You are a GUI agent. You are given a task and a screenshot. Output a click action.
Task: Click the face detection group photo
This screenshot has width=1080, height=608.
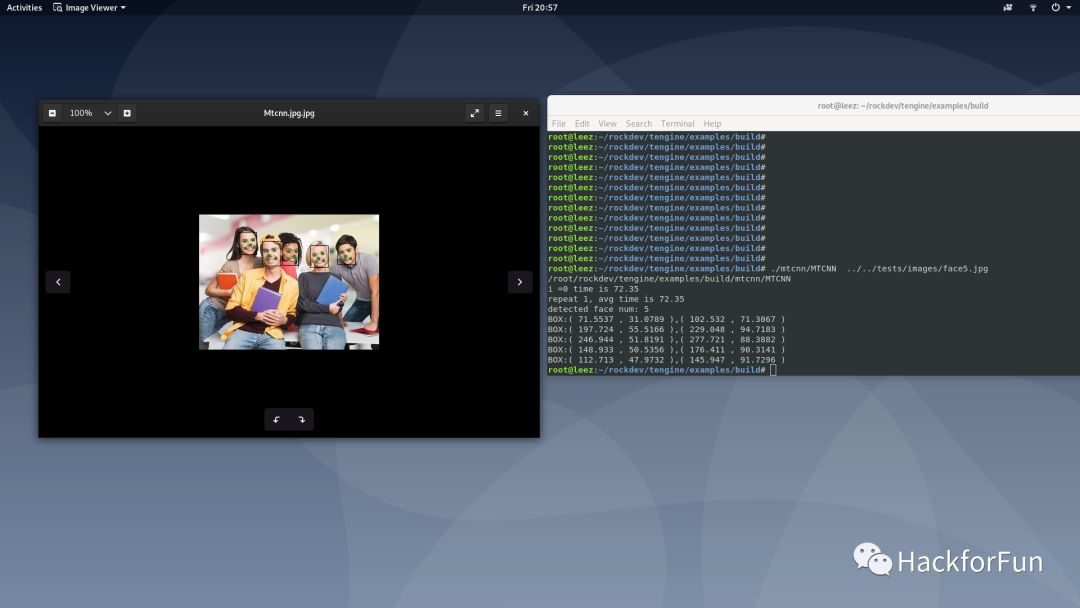click(x=289, y=282)
